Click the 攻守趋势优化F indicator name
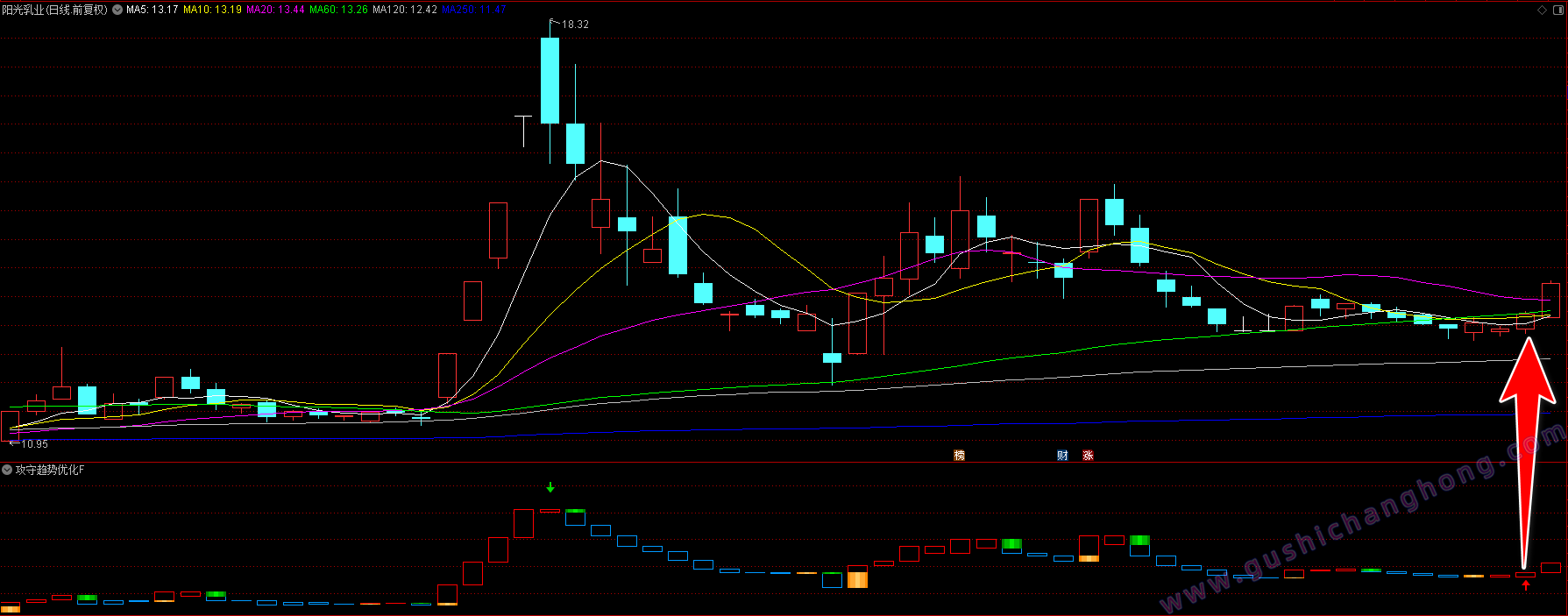Image resolution: width=1568 pixels, height=616 pixels. tap(50, 471)
